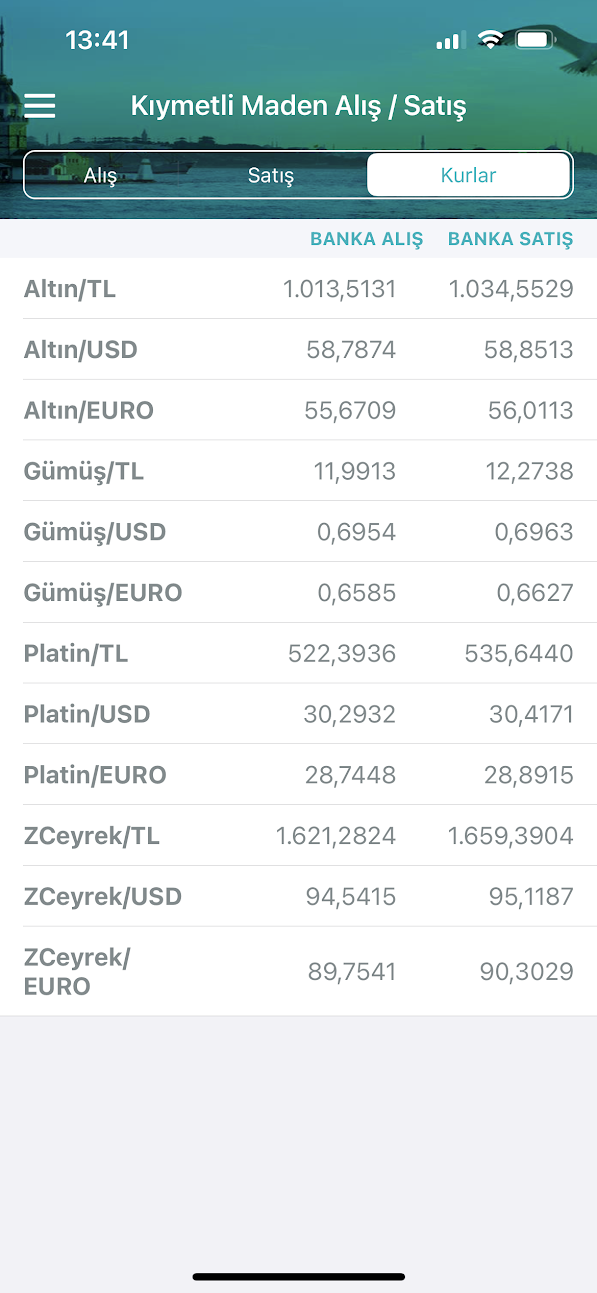Select the ZCeyrek/TL row
This screenshot has height=1293, width=597.
pos(298,836)
